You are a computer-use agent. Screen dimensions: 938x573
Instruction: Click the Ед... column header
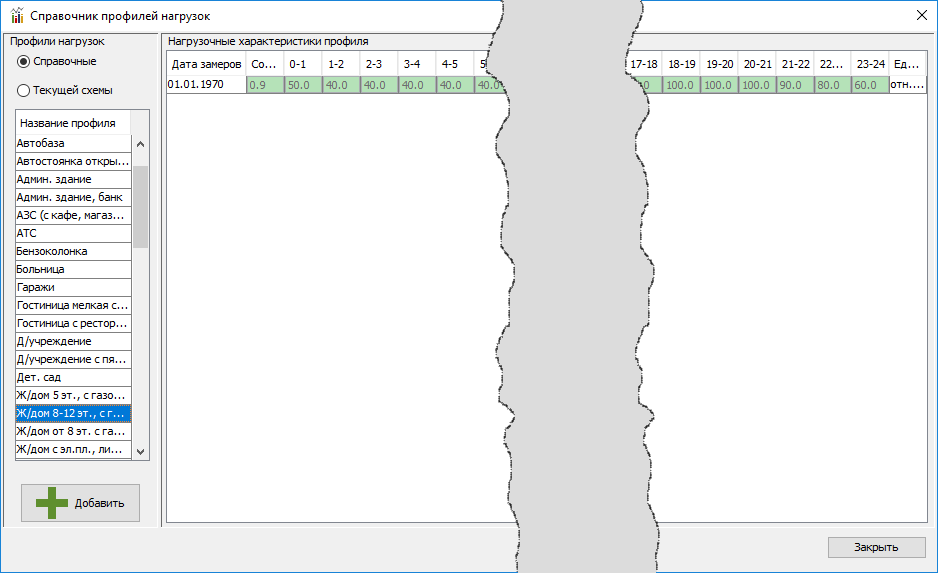point(907,64)
